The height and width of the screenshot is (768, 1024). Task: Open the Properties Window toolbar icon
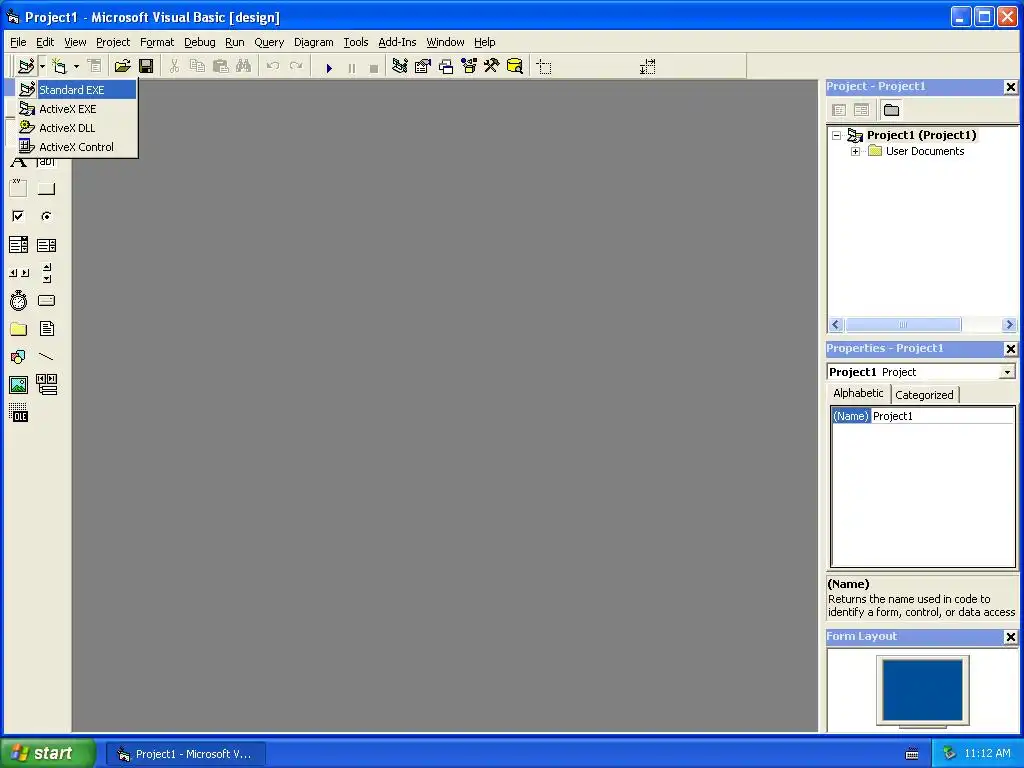[423, 66]
